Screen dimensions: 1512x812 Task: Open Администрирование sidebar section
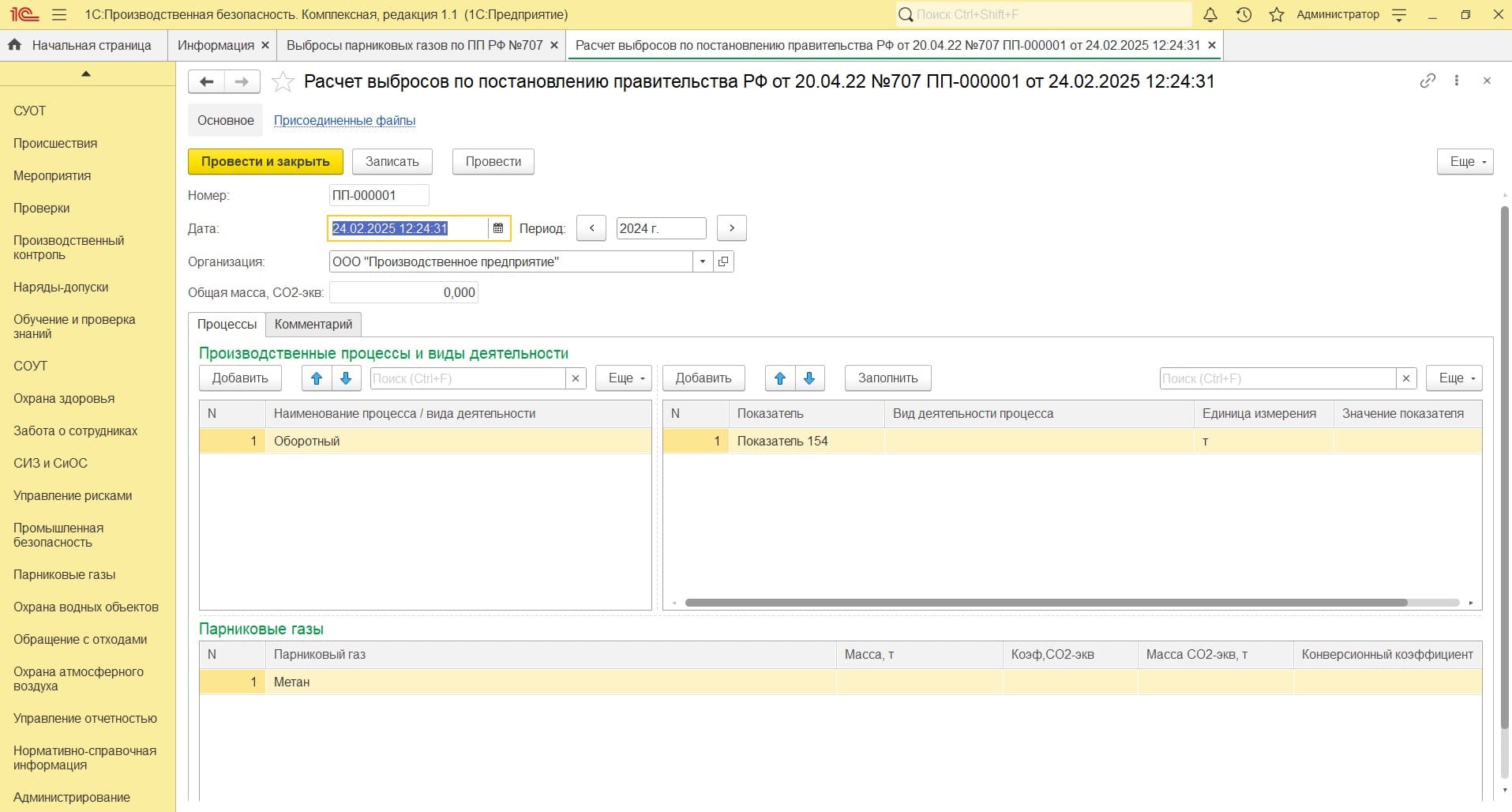tap(72, 797)
